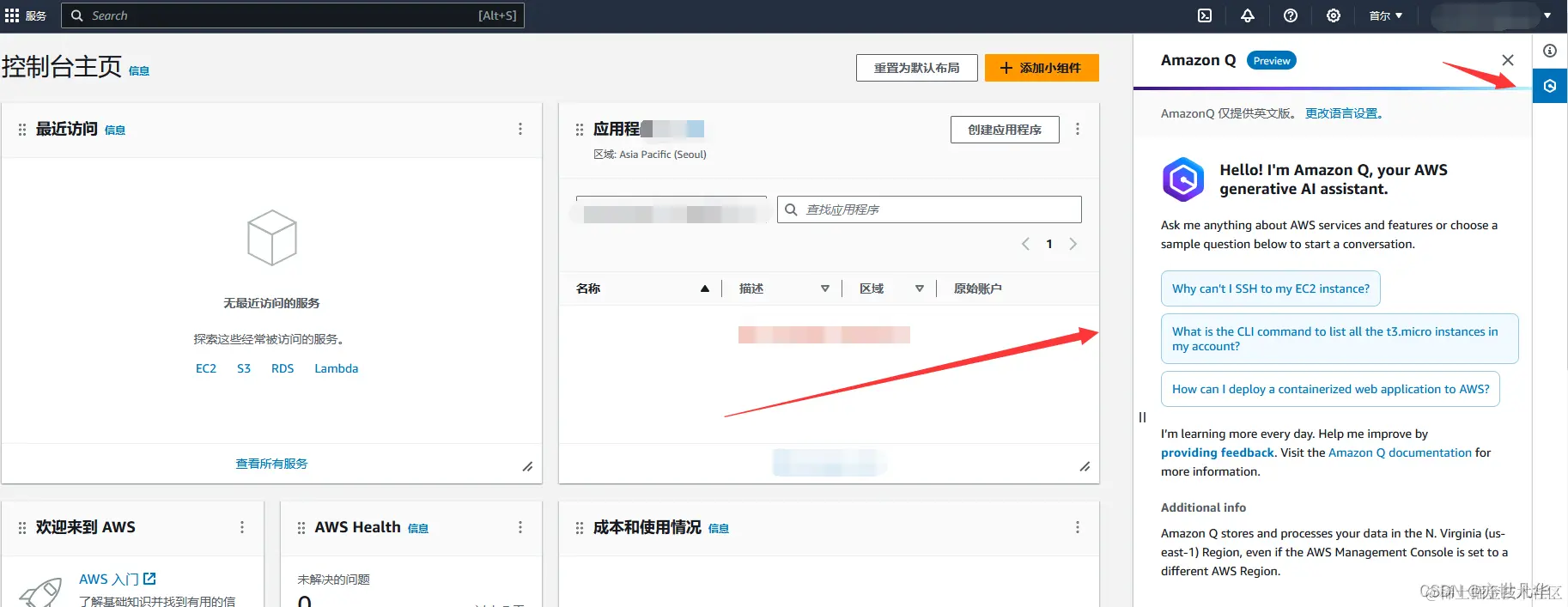Click the Preview badge beside Amazon Q

pos(1272,61)
